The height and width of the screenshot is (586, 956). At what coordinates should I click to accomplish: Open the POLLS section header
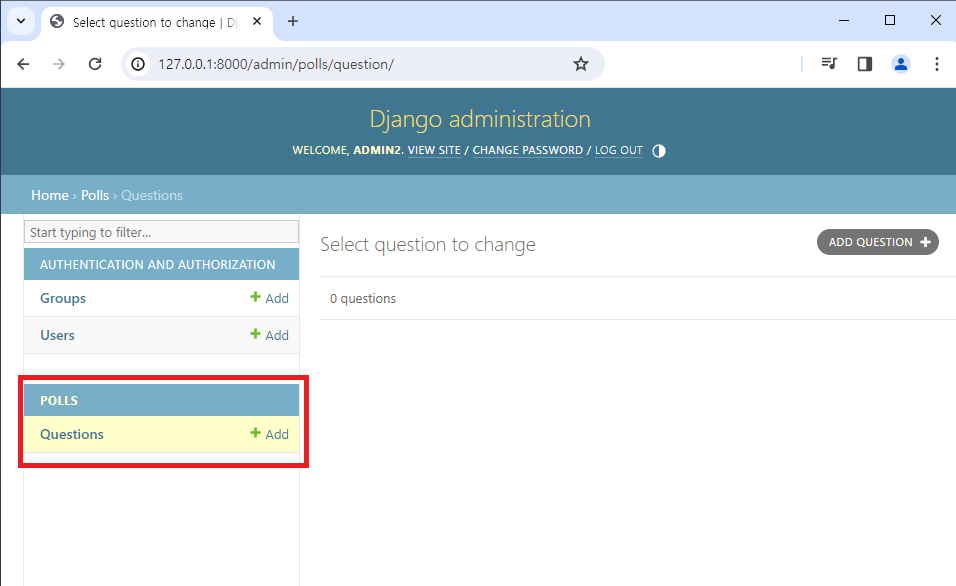click(x=59, y=401)
